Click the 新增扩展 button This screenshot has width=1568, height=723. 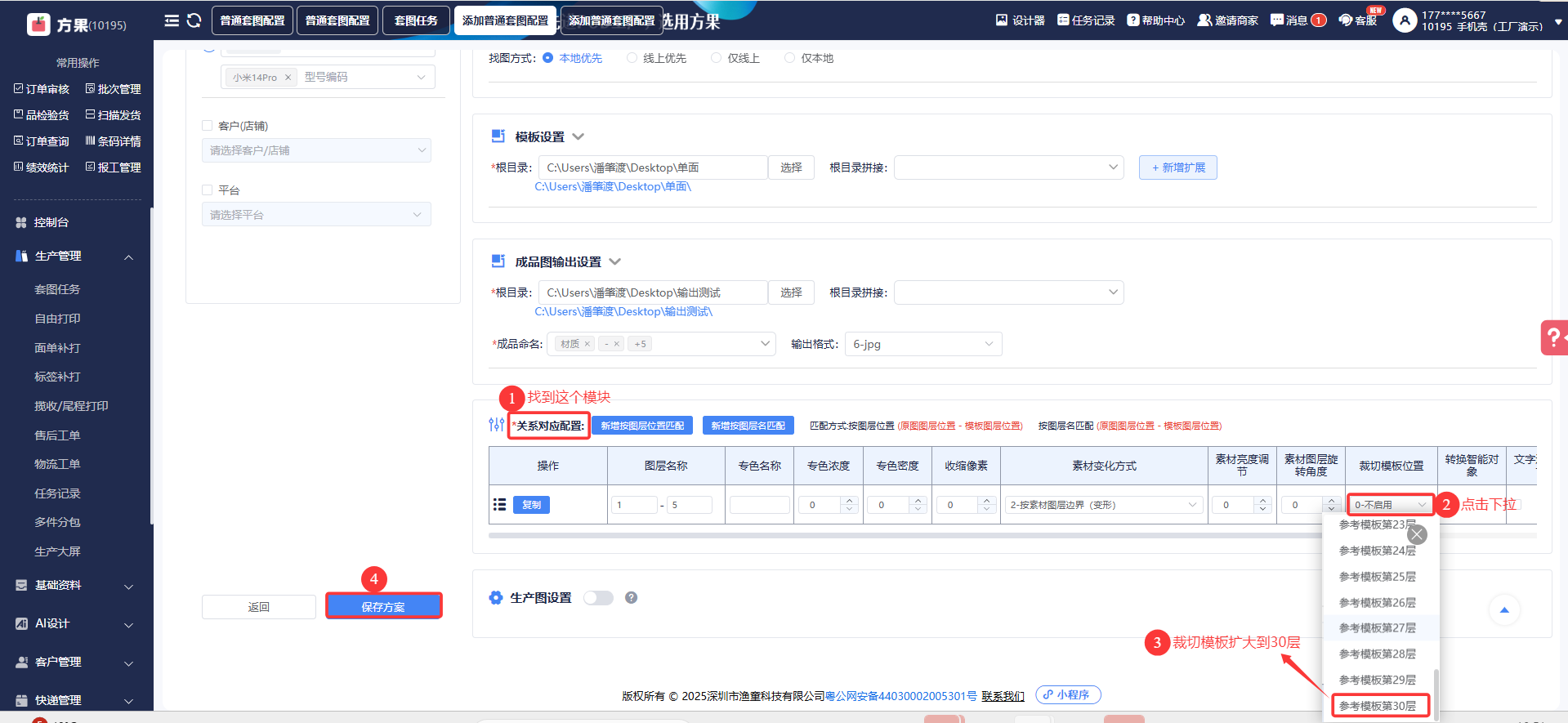(1178, 167)
